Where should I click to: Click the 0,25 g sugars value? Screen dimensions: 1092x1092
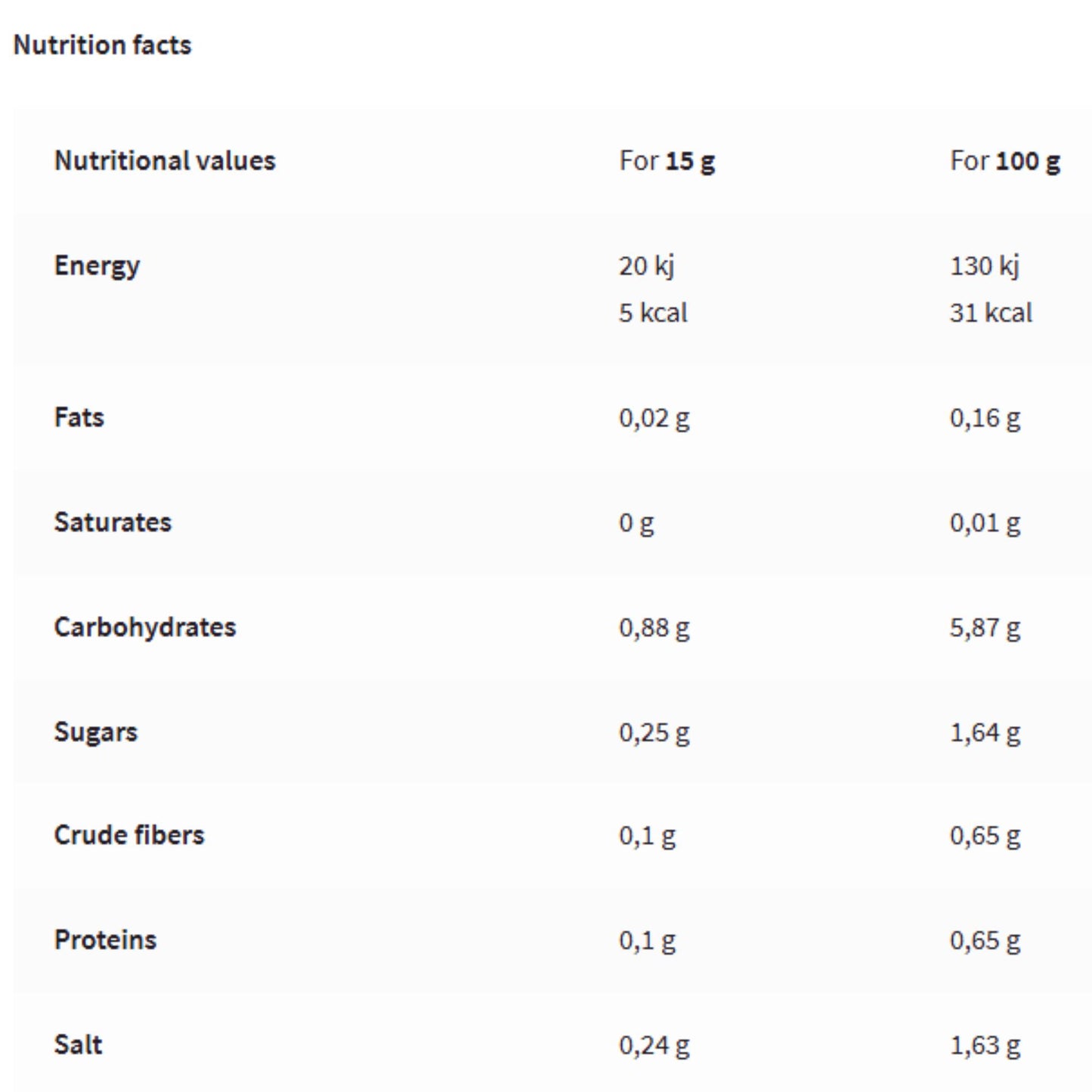click(x=654, y=732)
